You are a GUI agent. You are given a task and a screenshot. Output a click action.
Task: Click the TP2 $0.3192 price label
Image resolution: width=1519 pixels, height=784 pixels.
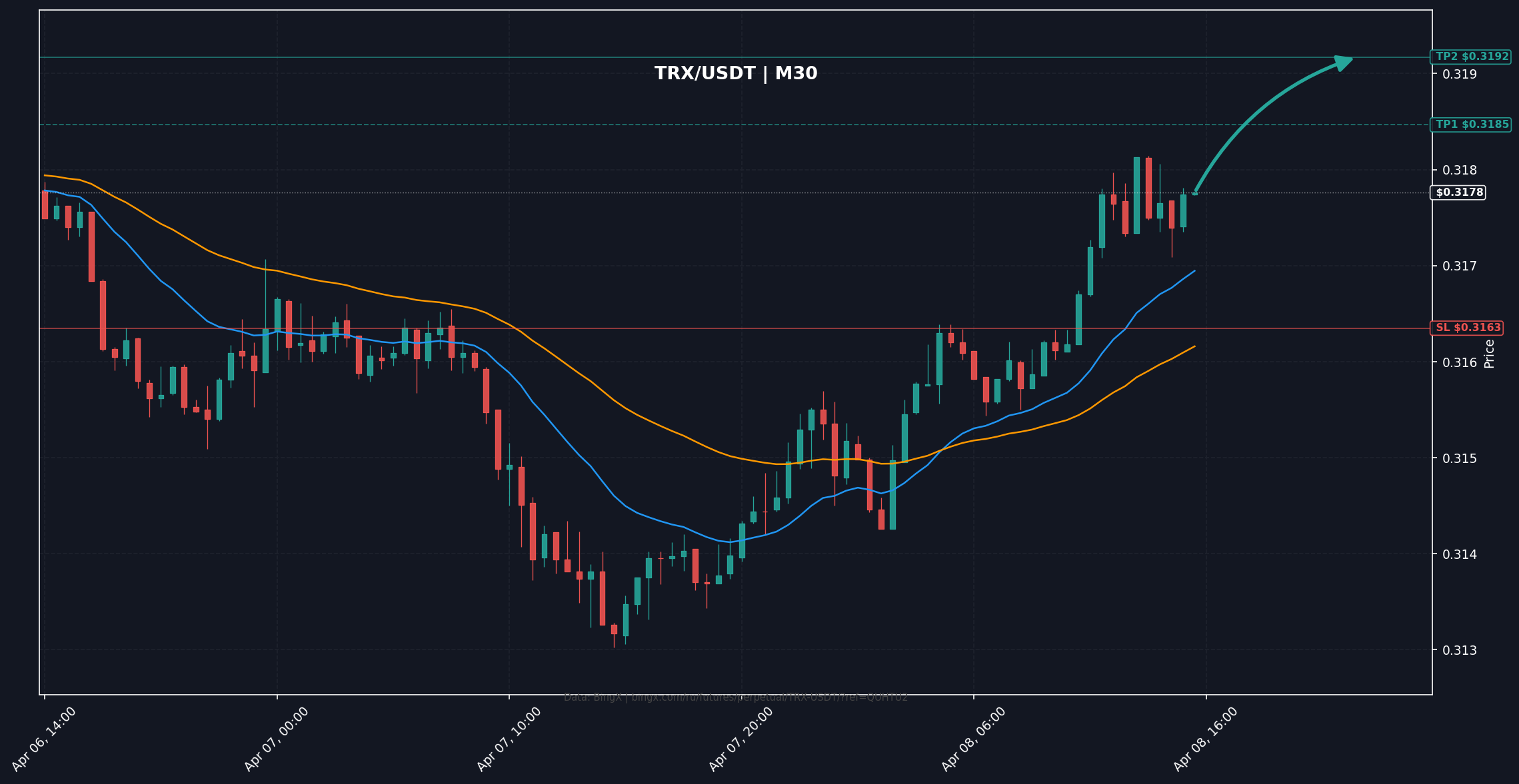coord(1471,57)
